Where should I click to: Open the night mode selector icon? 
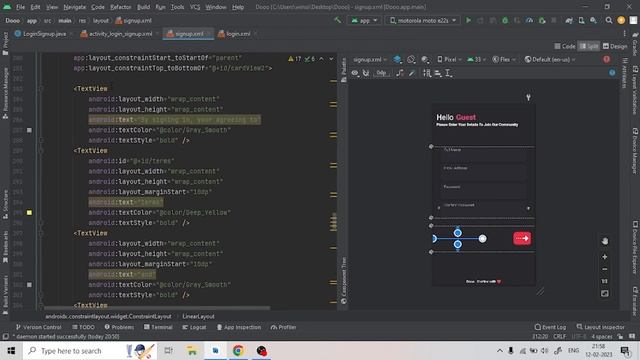tap(425, 60)
